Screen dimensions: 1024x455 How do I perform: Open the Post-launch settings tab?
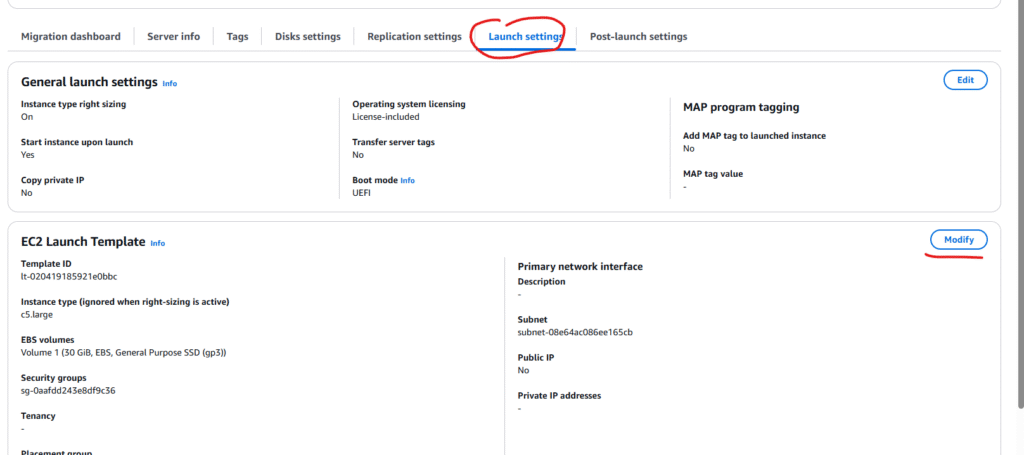pos(638,37)
